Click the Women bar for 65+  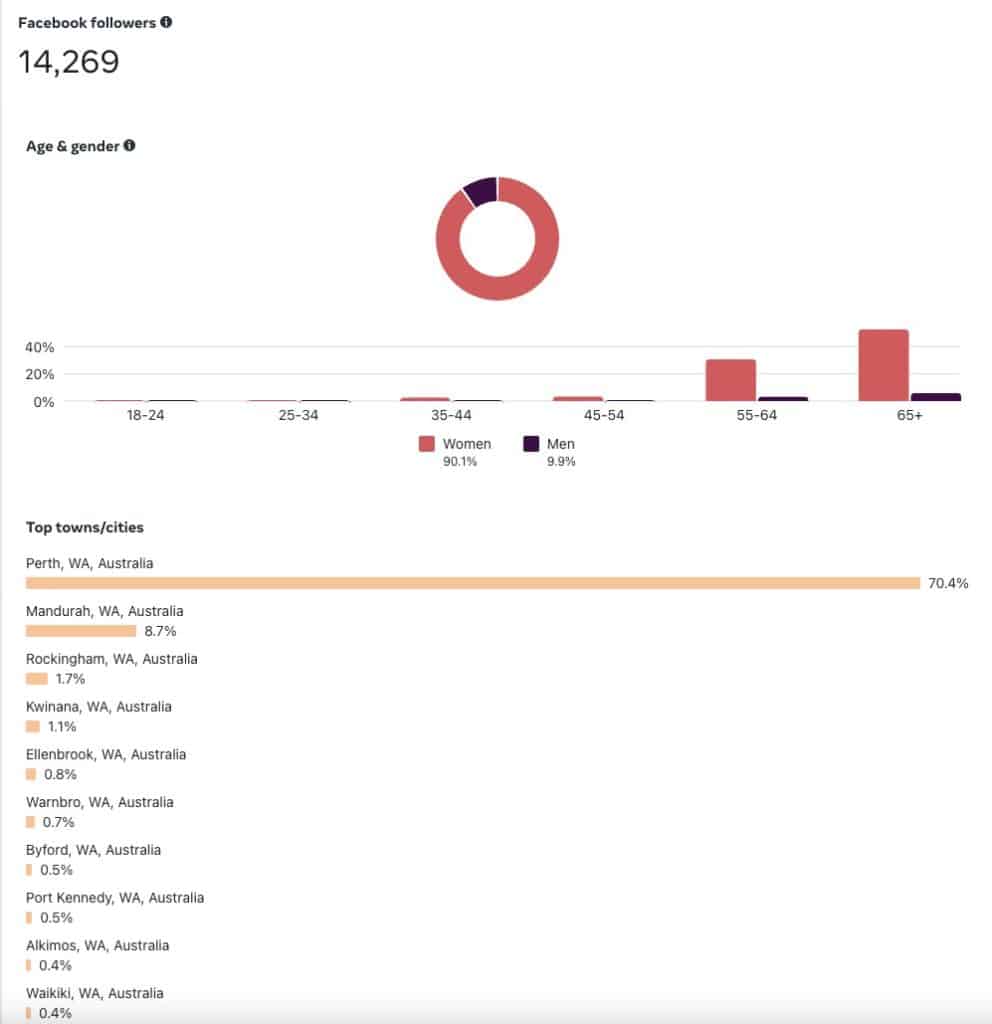883,365
